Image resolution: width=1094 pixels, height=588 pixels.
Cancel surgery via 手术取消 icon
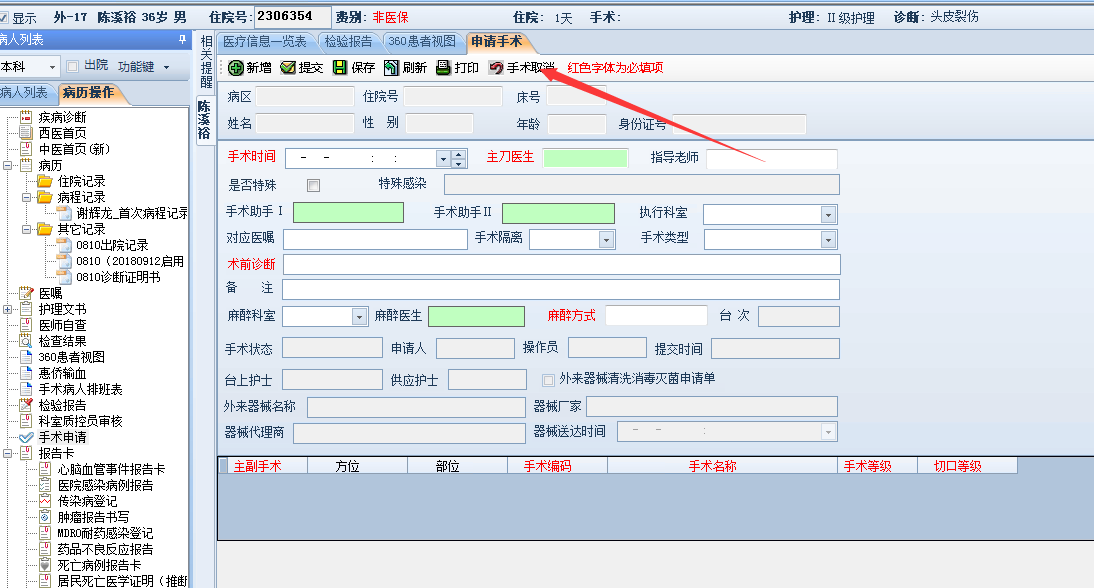(496, 68)
